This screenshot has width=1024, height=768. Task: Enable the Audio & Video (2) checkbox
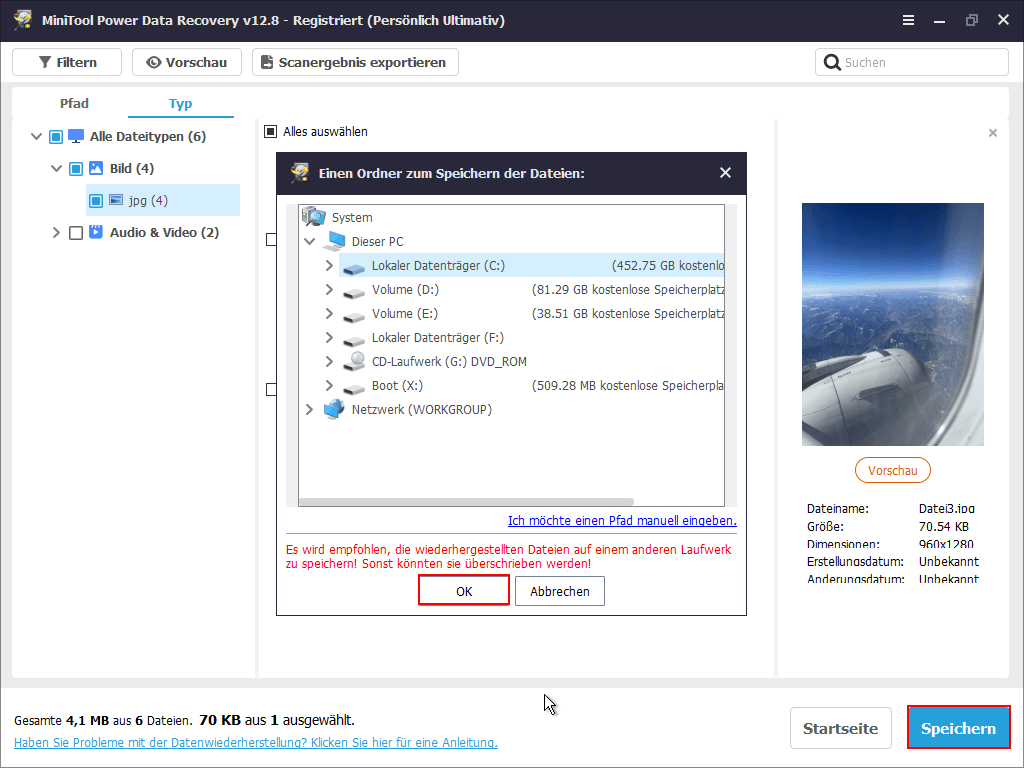coord(74,232)
